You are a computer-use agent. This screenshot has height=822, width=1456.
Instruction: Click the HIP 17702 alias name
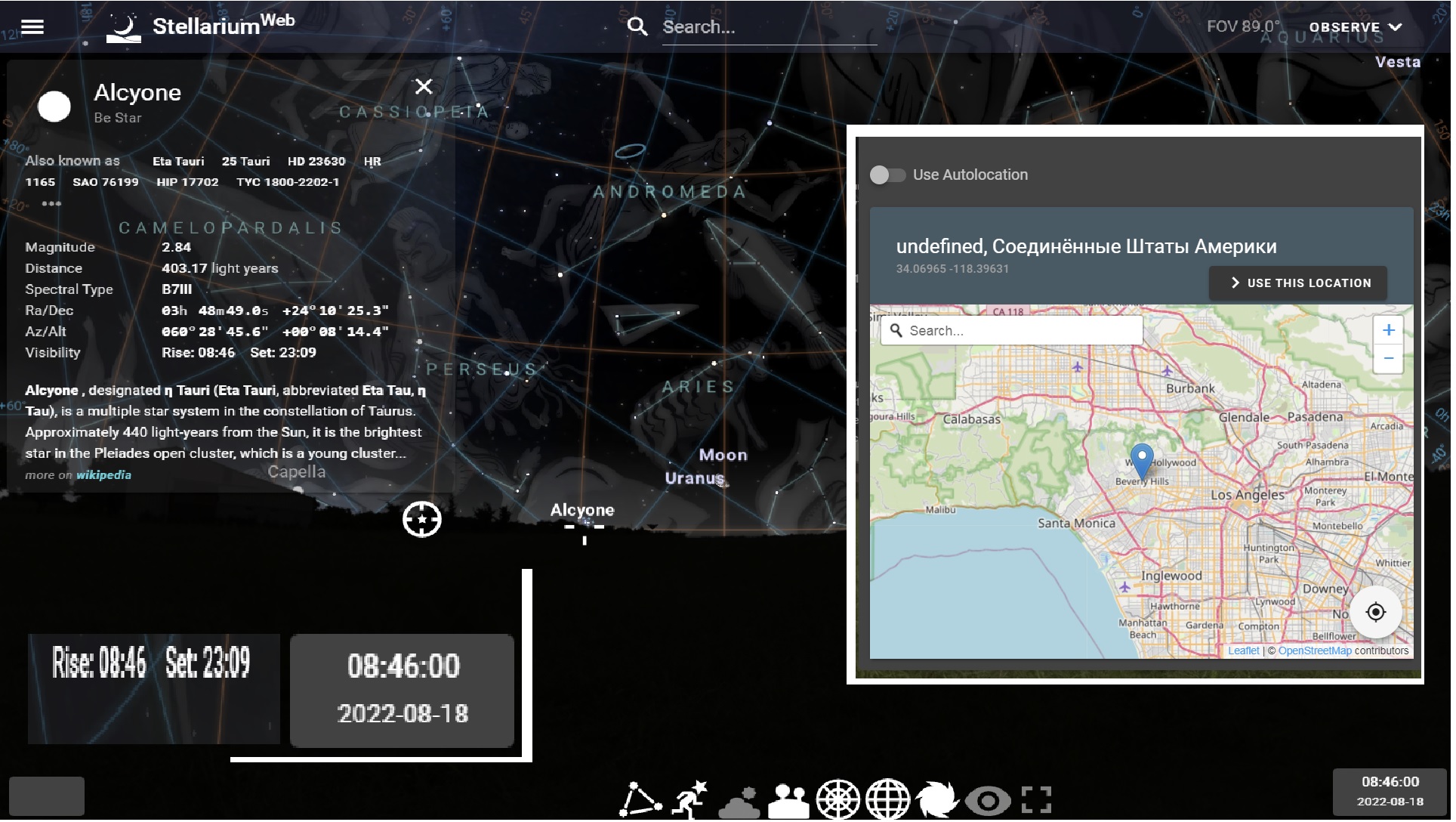(x=187, y=182)
